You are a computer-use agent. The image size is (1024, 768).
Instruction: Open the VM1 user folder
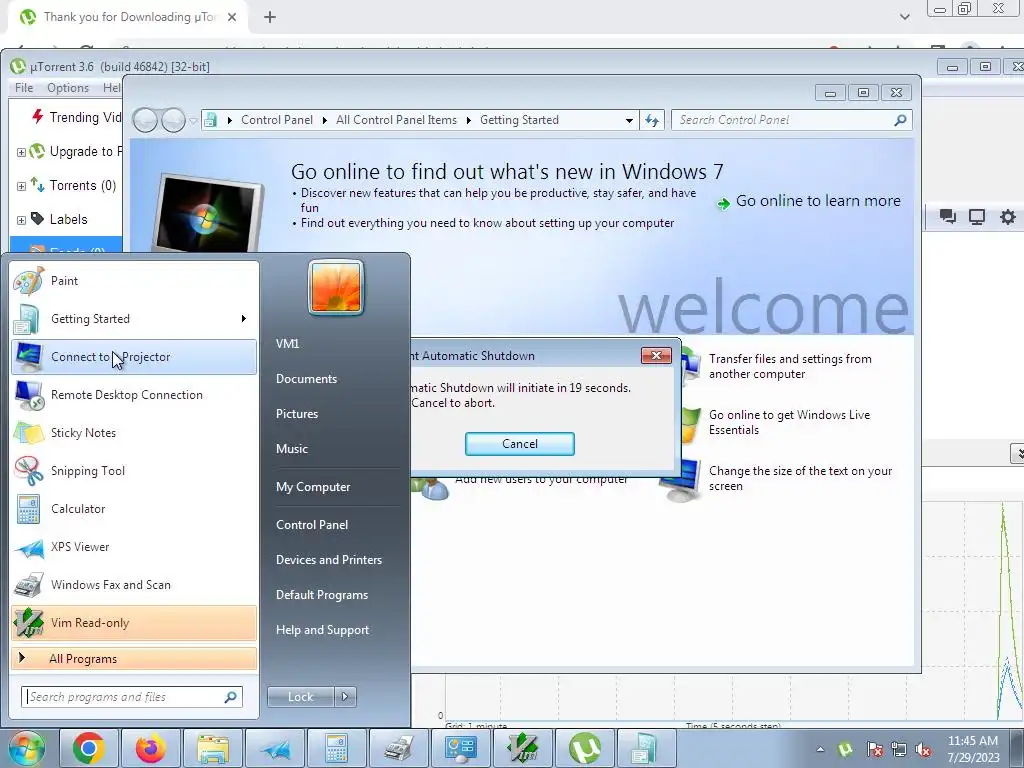(287, 344)
